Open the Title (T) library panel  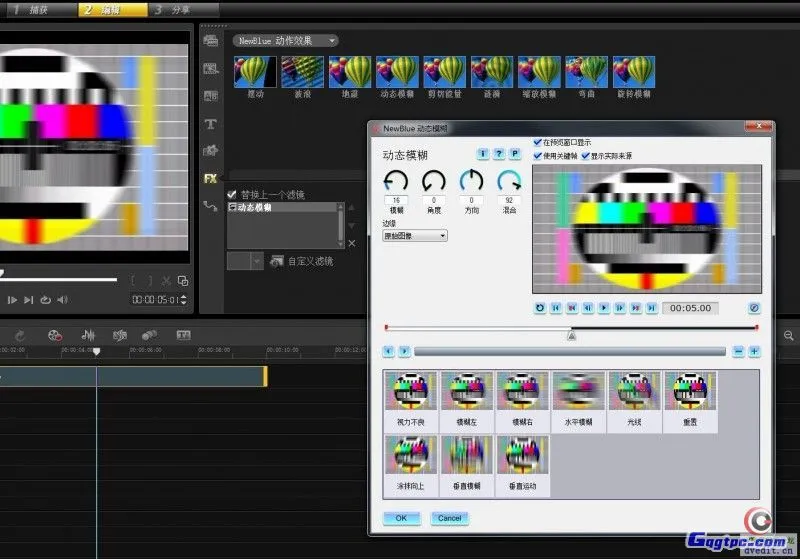(x=210, y=124)
